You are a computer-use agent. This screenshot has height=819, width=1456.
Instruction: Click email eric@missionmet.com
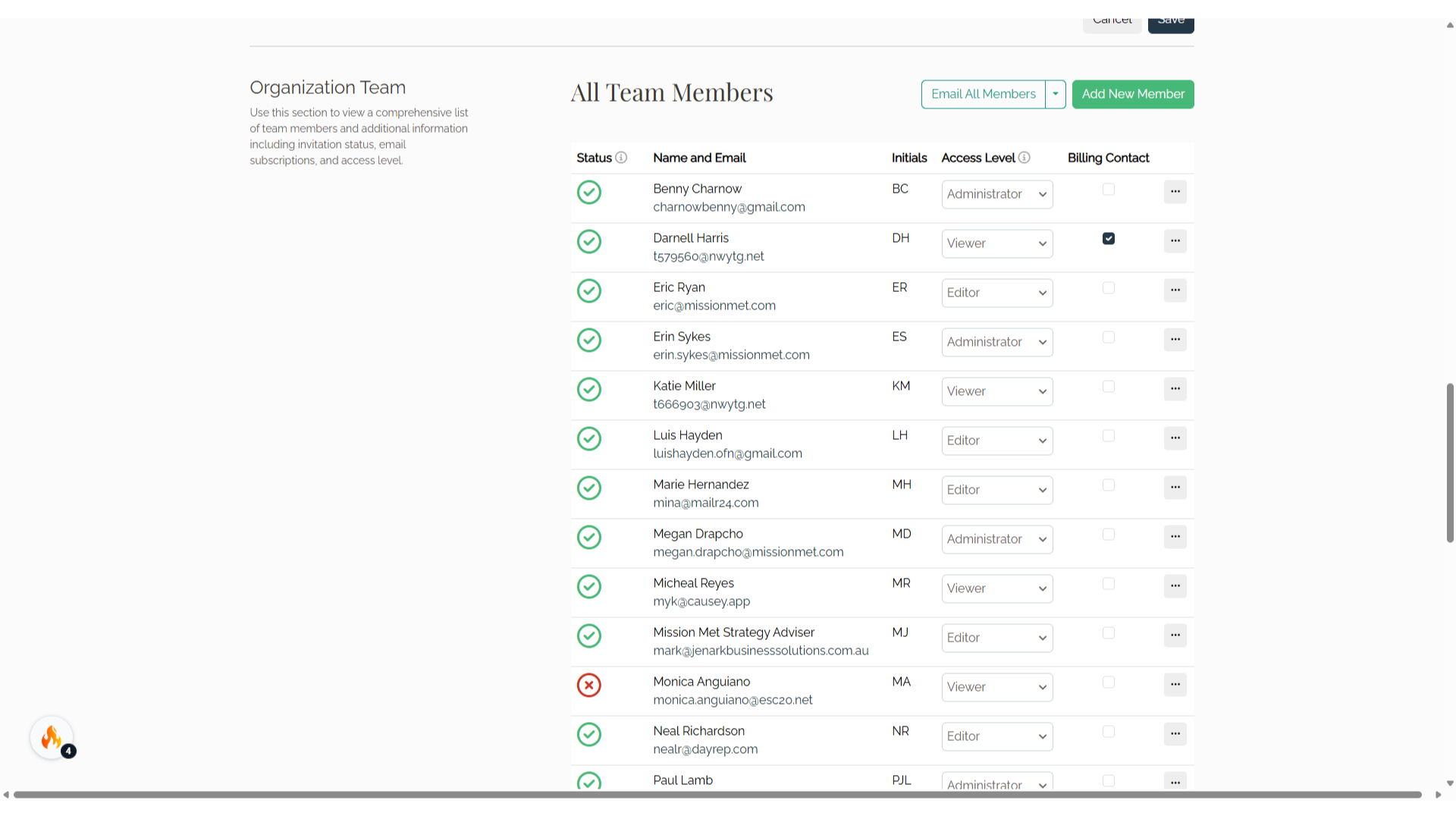click(714, 306)
